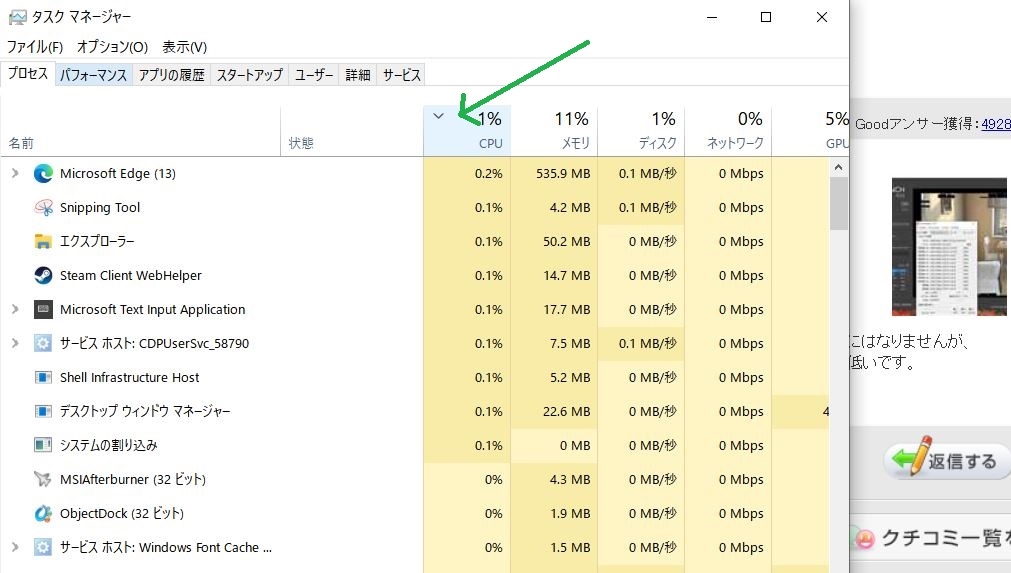Switch to the パフォーマンス tab

pyautogui.click(x=93, y=75)
